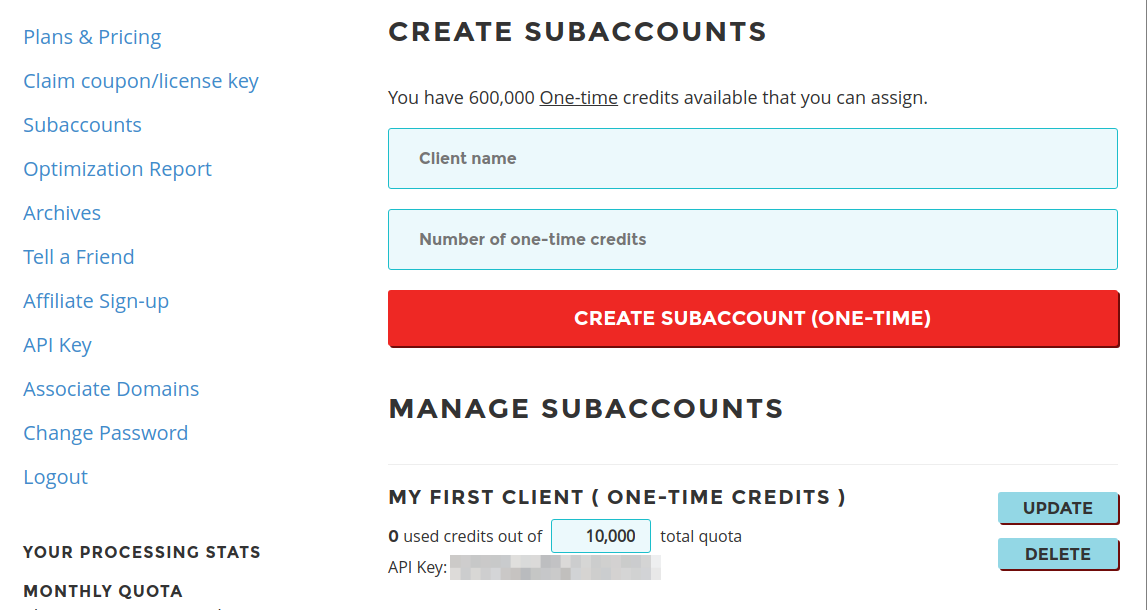Open Associate Domains
1147x610 pixels.
(111, 389)
